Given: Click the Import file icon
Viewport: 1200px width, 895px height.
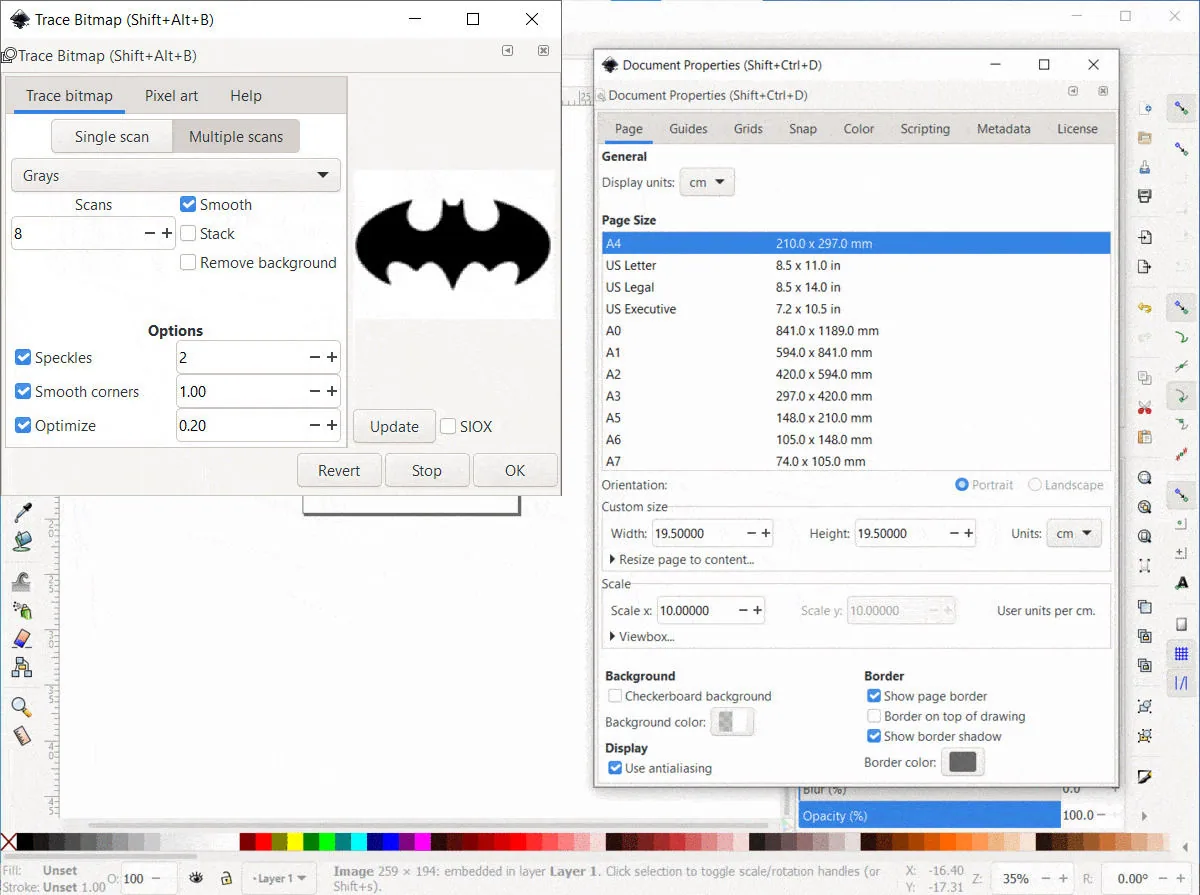Looking at the screenshot, I should [1145, 238].
